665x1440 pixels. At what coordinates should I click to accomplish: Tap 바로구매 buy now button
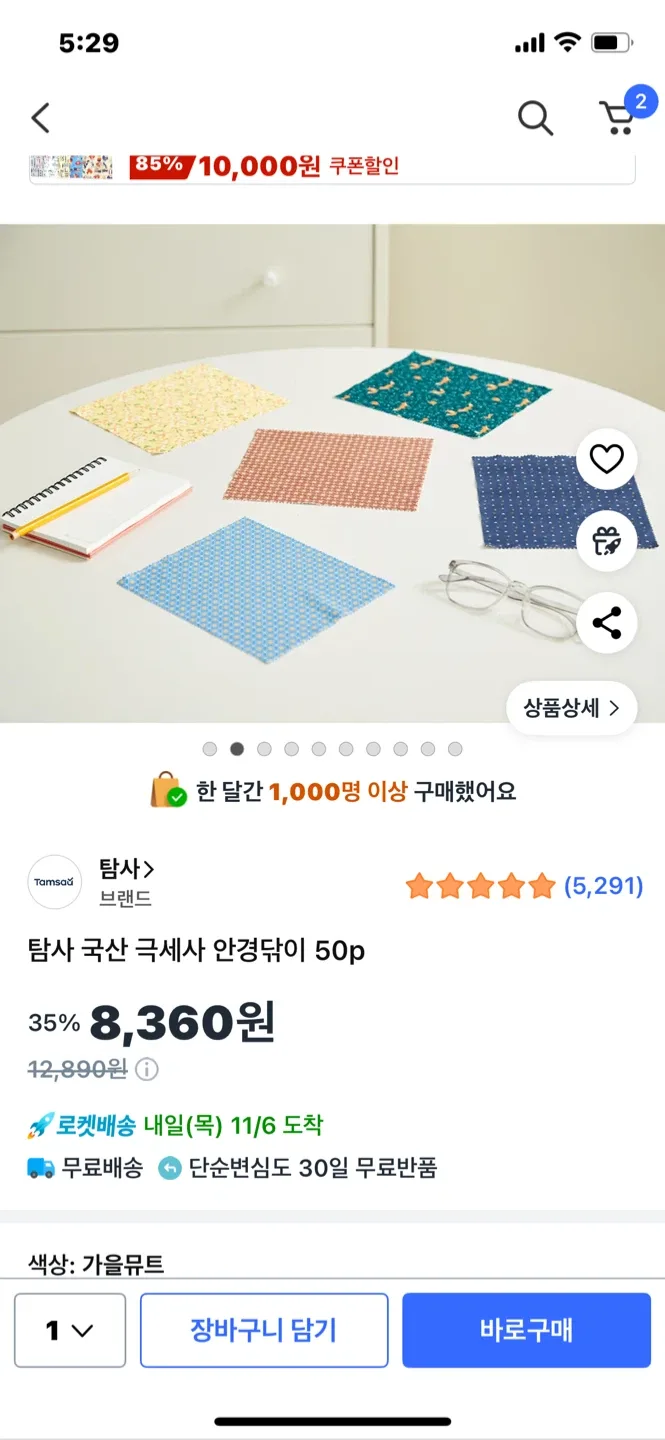coord(526,1330)
